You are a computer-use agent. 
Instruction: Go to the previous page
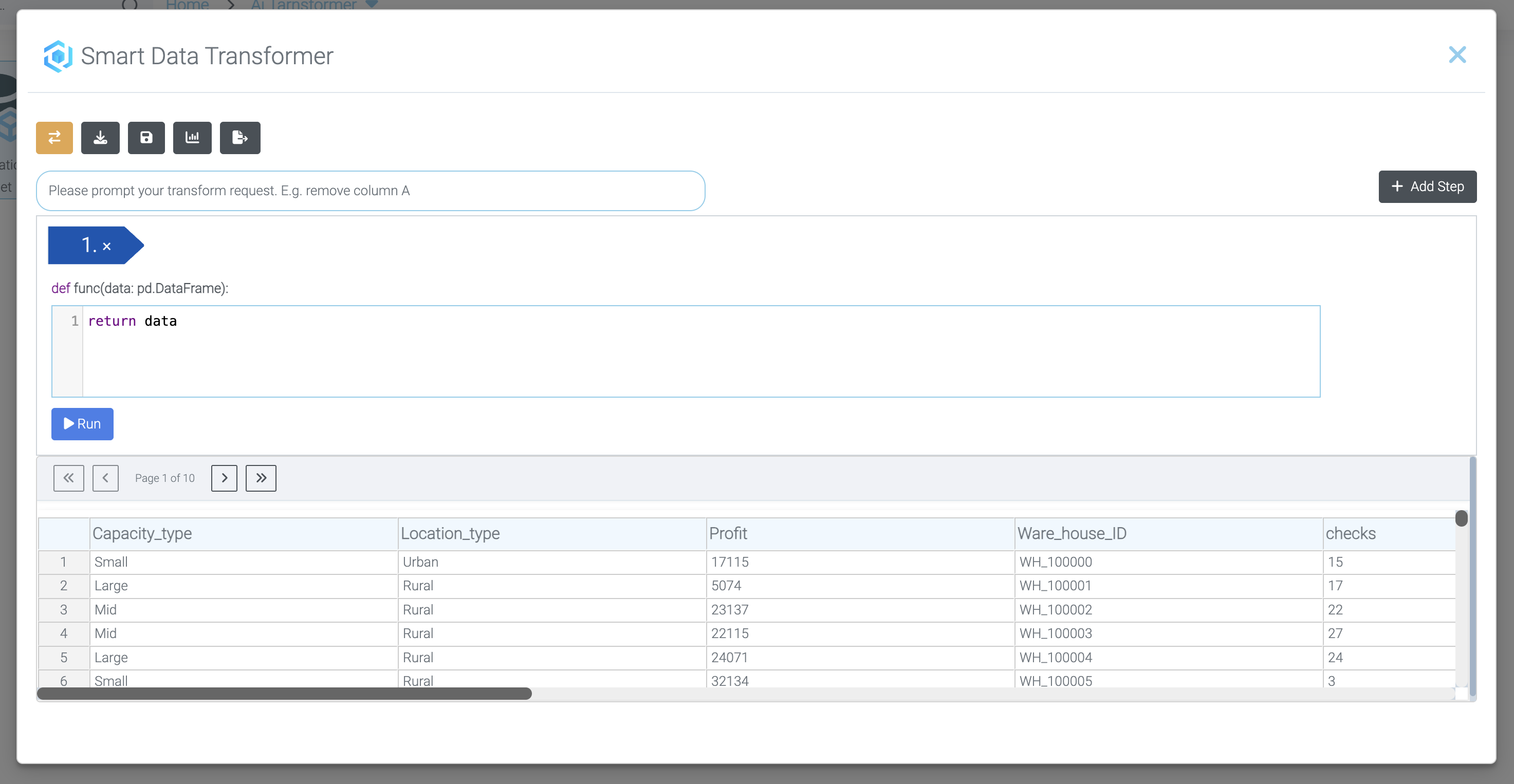[105, 478]
